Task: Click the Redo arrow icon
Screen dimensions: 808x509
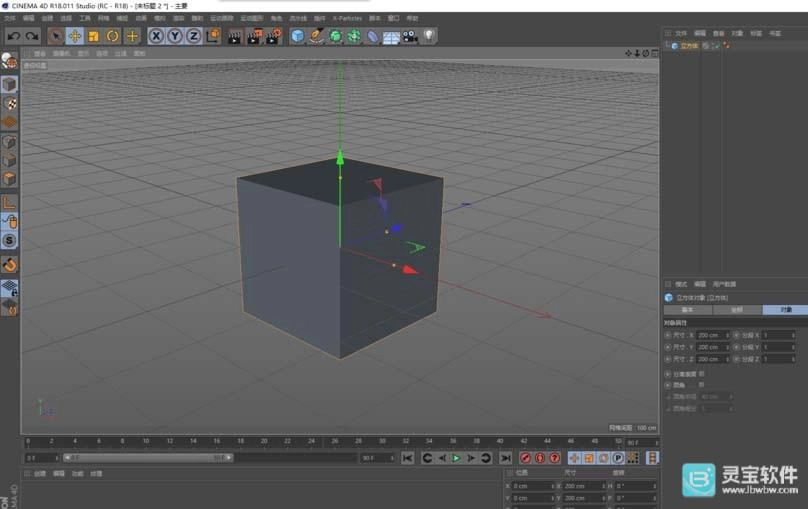Action: [32, 36]
